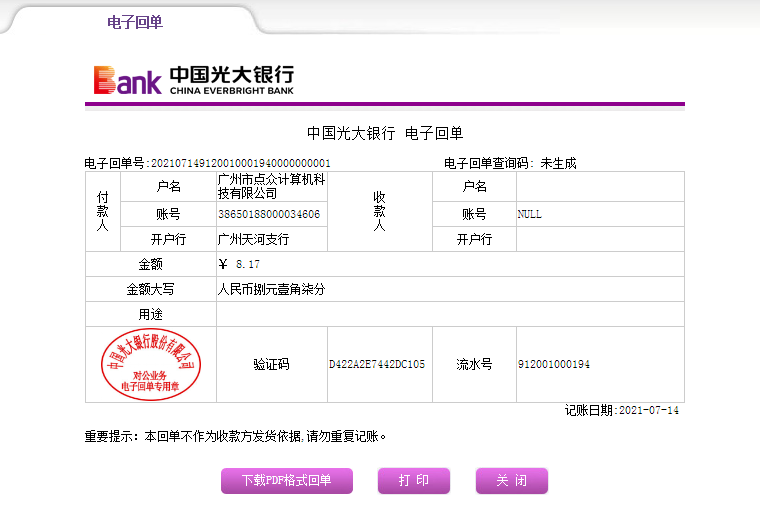This screenshot has width=760, height=516.
Task: Click the 关闭 button
Action: click(511, 481)
